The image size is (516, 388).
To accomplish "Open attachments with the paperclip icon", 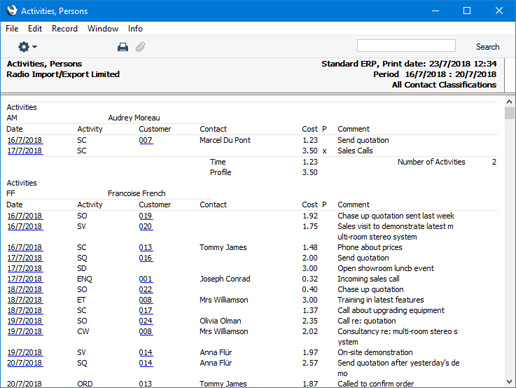I will point(140,47).
